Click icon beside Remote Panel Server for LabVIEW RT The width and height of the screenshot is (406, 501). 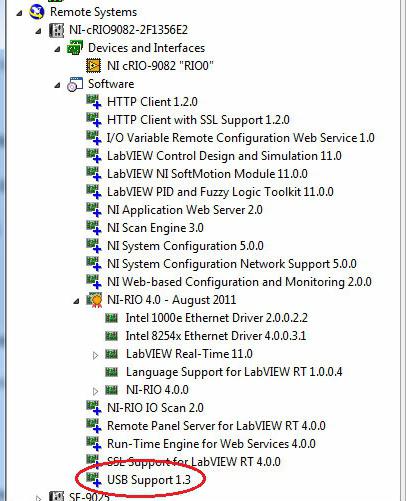click(94, 426)
